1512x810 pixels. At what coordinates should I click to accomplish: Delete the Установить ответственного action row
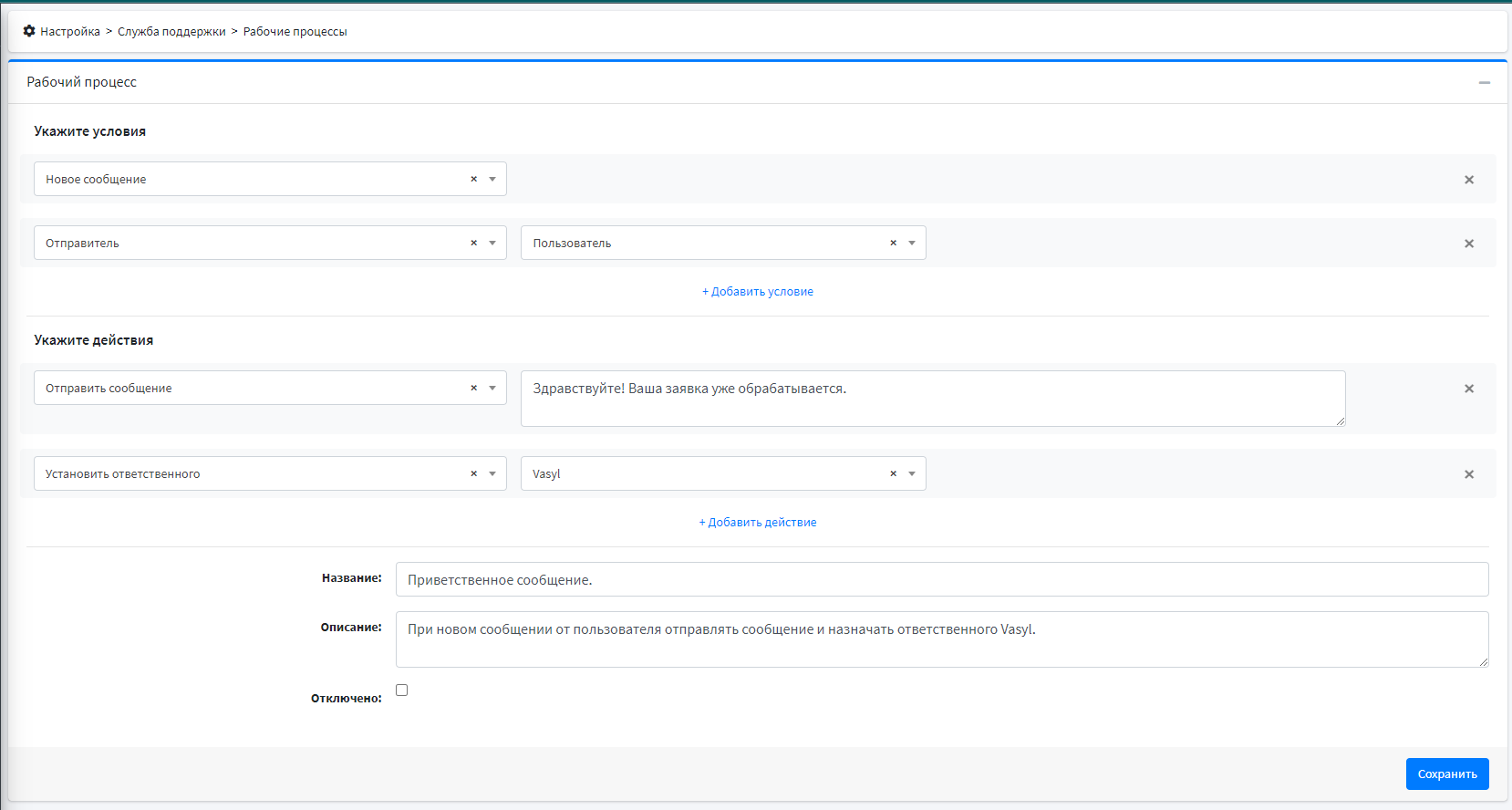1468,474
